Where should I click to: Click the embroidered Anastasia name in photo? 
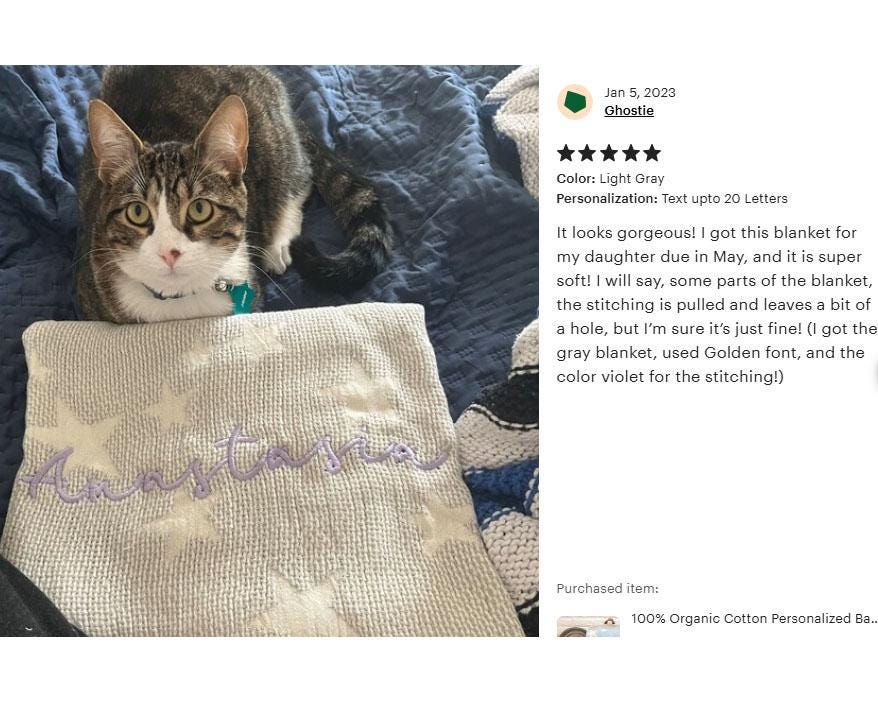235,464
